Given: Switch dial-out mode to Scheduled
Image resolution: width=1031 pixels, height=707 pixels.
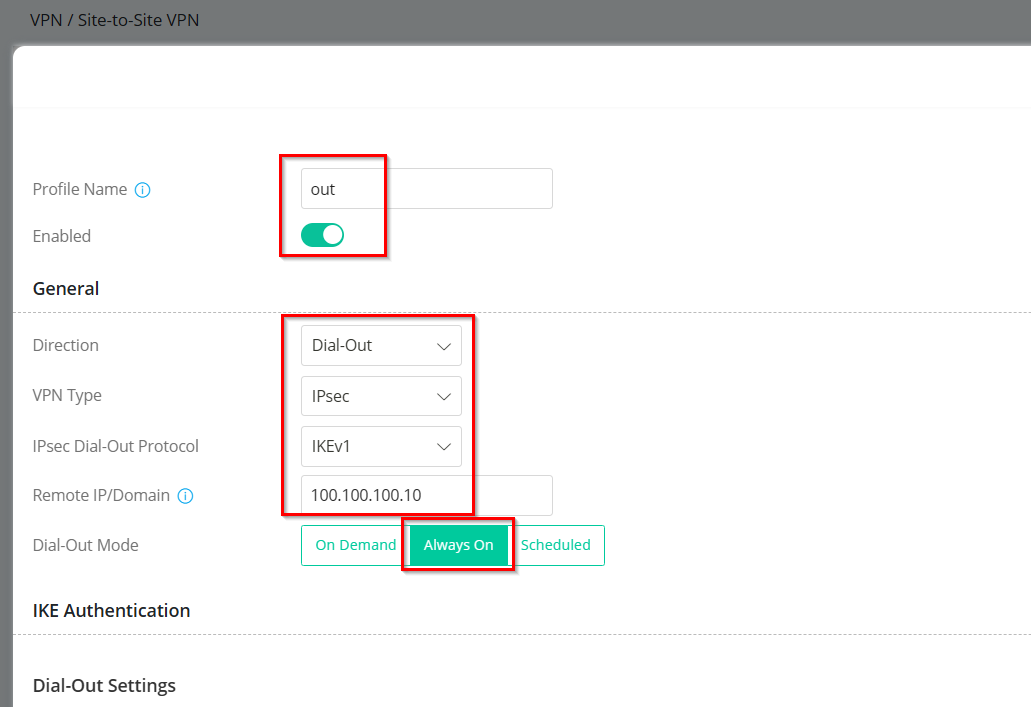Looking at the screenshot, I should click(x=556, y=545).
